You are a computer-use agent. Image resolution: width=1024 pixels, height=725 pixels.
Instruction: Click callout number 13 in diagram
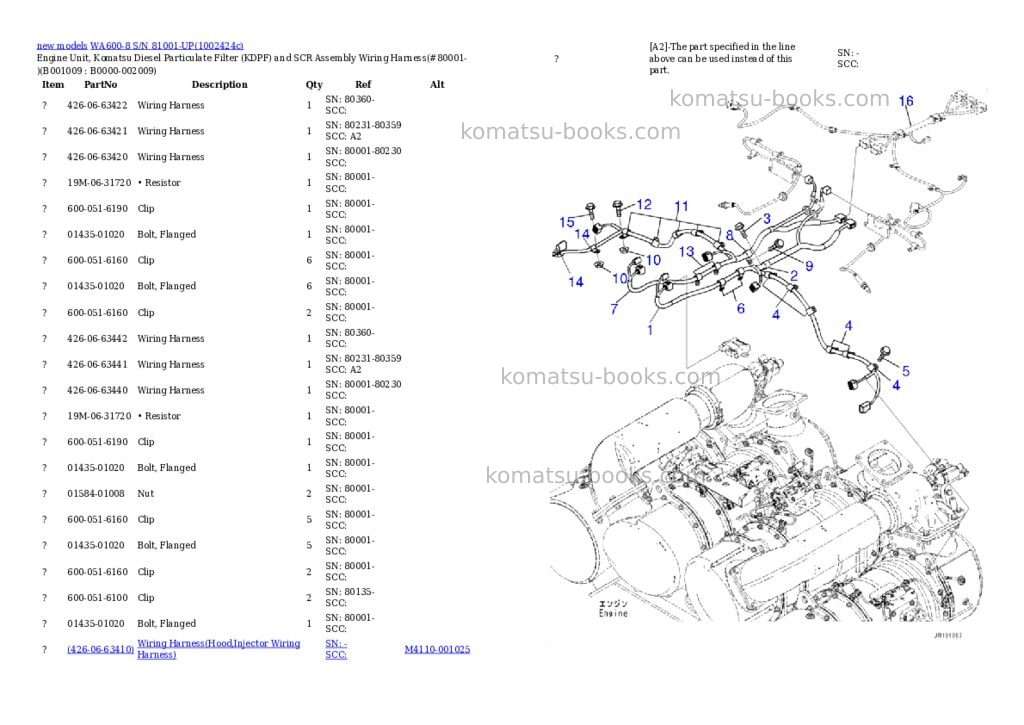pos(686,251)
